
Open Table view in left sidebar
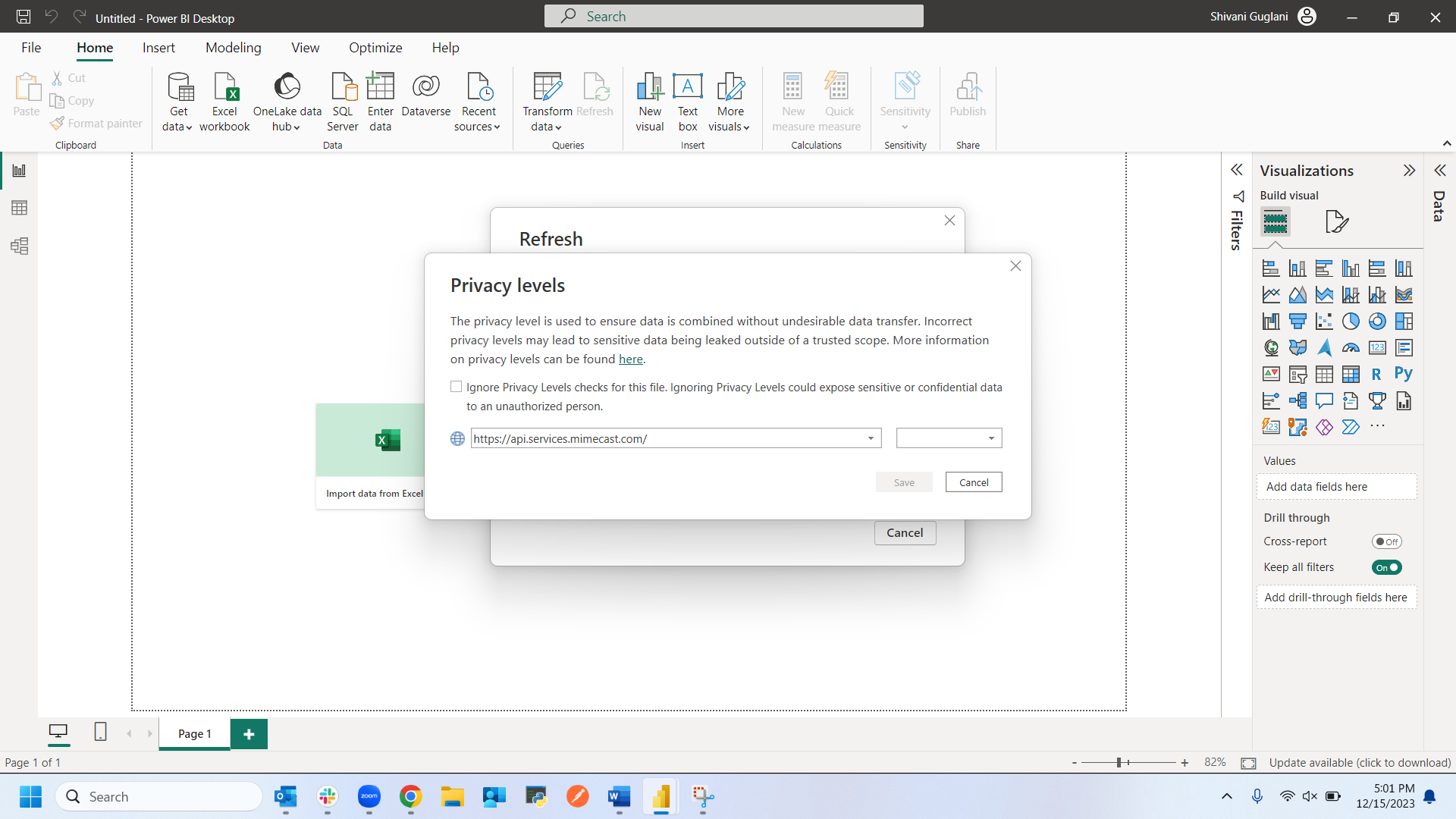[20, 208]
